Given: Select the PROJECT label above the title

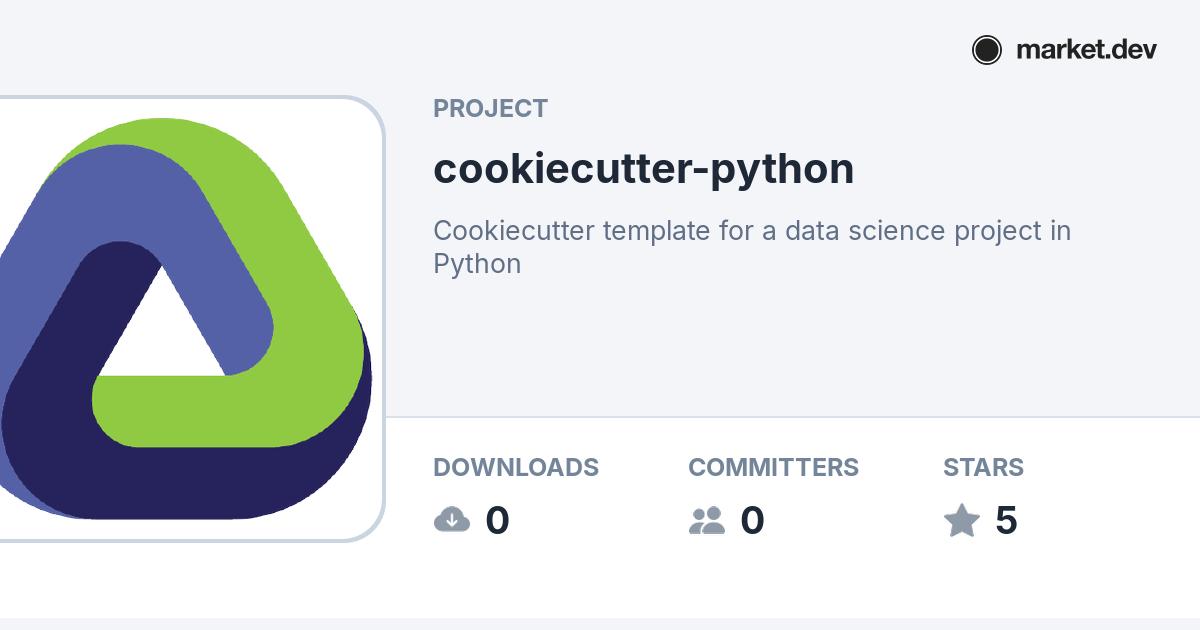Looking at the screenshot, I should (490, 109).
